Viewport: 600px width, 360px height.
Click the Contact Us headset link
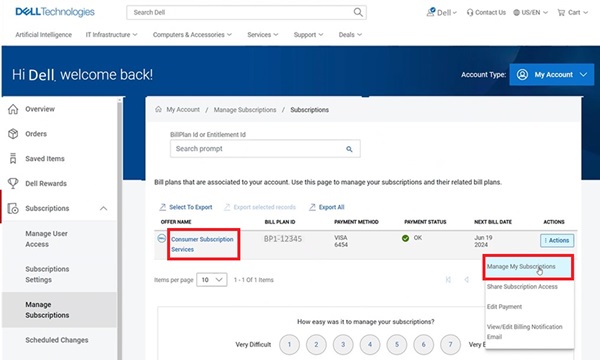coord(486,12)
